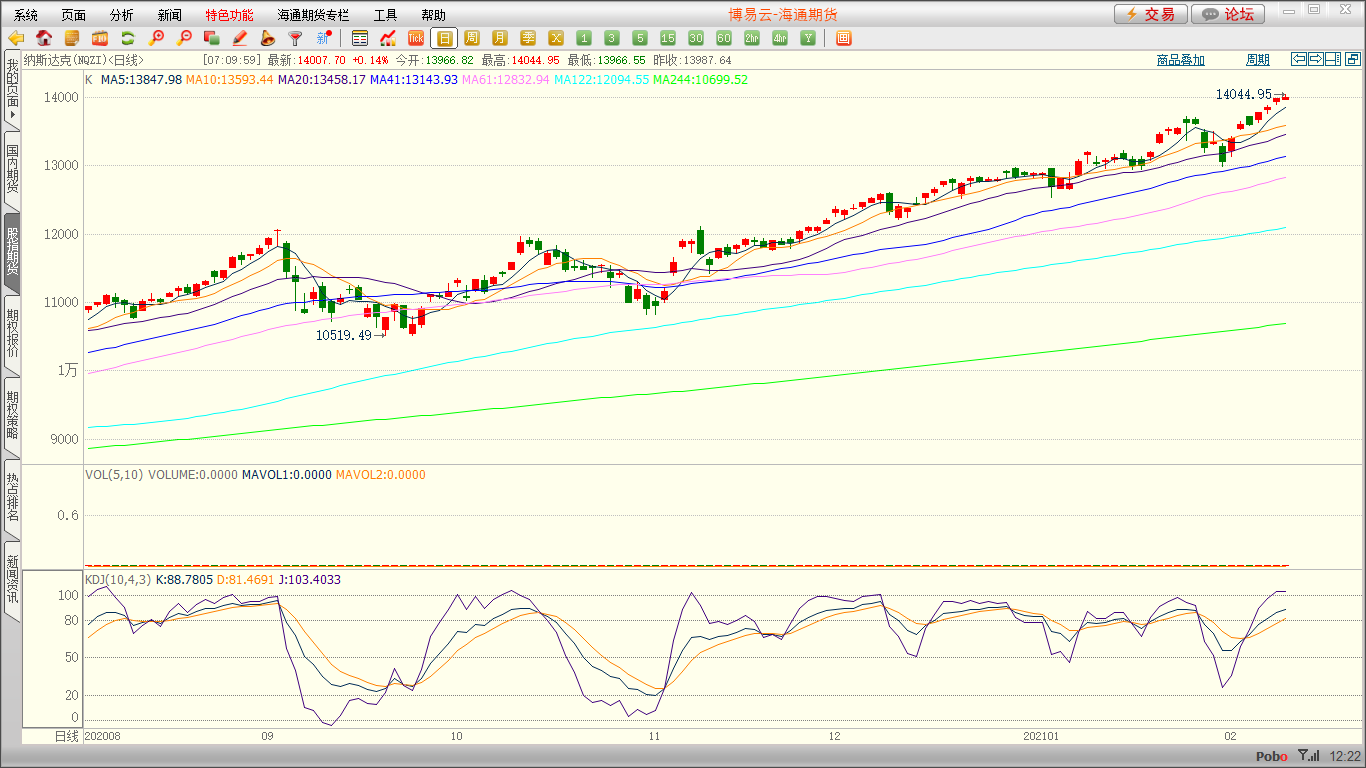The image size is (1366, 768).
Task: Click the 论坛 forum button
Action: pyautogui.click(x=1228, y=14)
